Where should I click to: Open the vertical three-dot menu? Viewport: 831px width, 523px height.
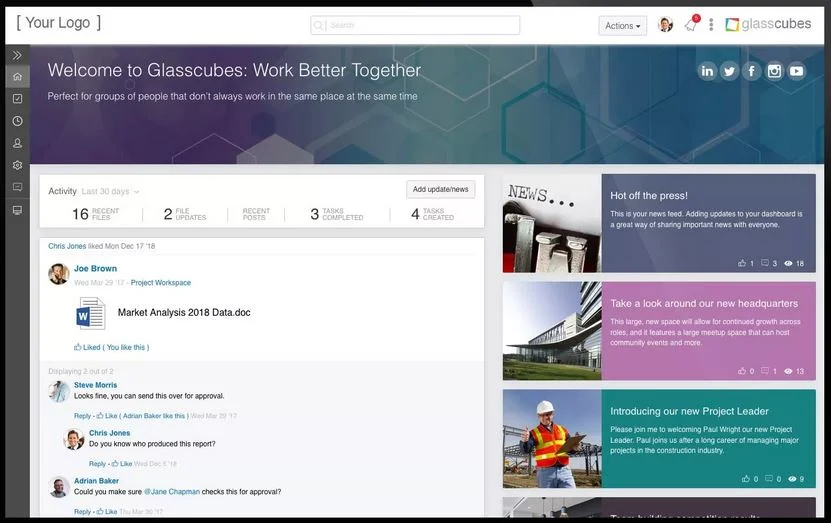(711, 24)
